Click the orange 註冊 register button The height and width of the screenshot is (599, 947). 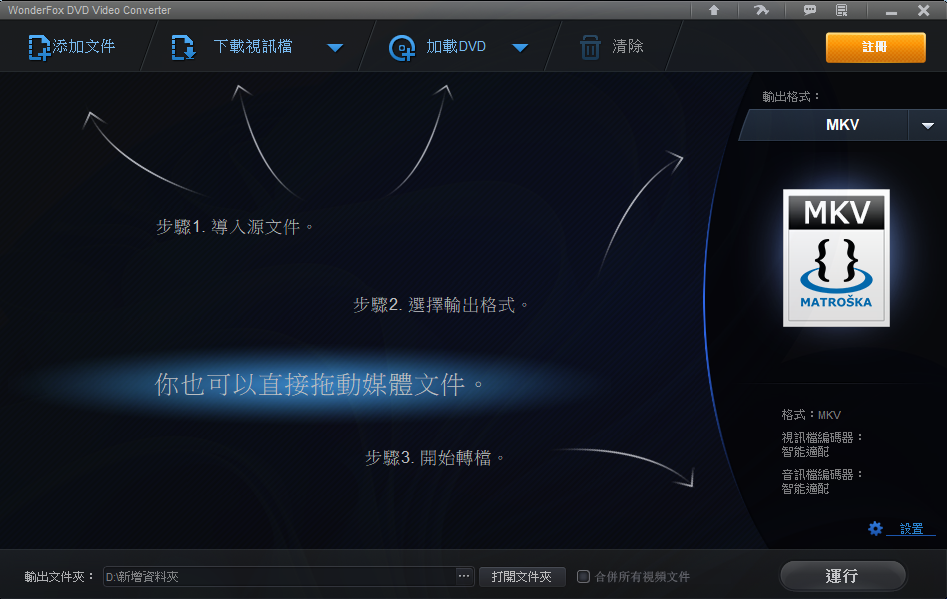tap(875, 48)
